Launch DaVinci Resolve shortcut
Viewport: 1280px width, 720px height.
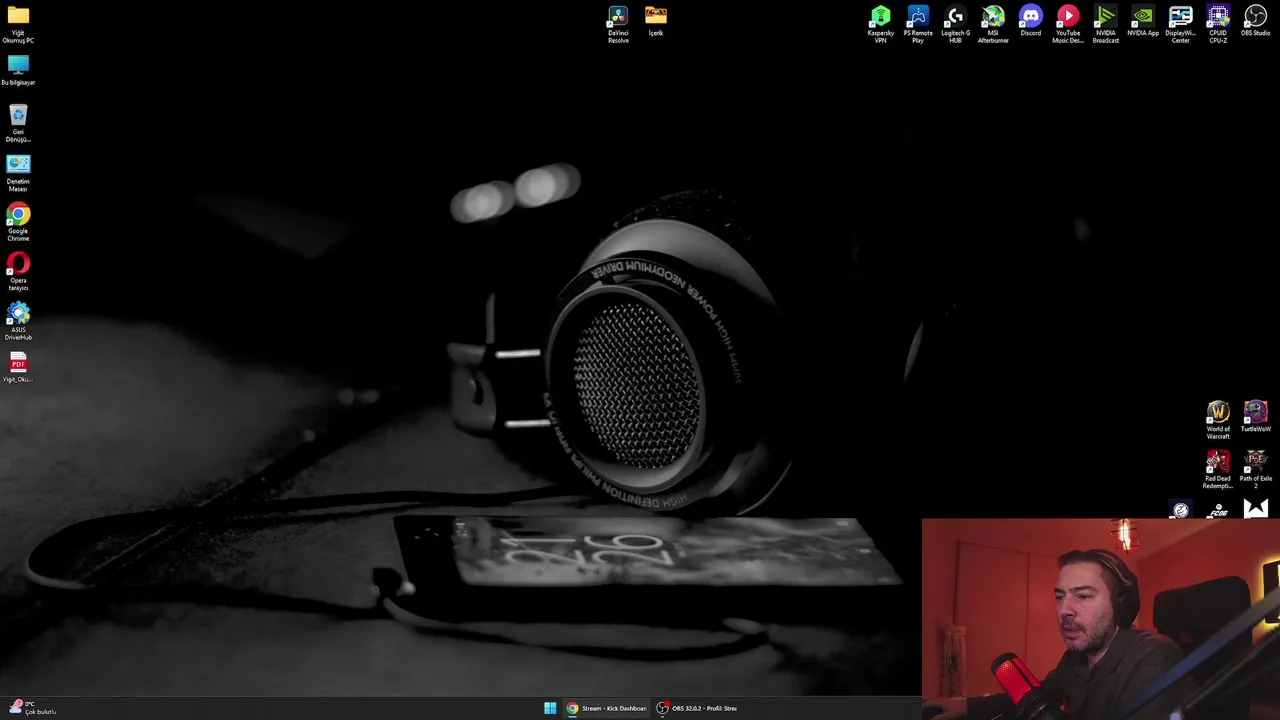coord(618,24)
